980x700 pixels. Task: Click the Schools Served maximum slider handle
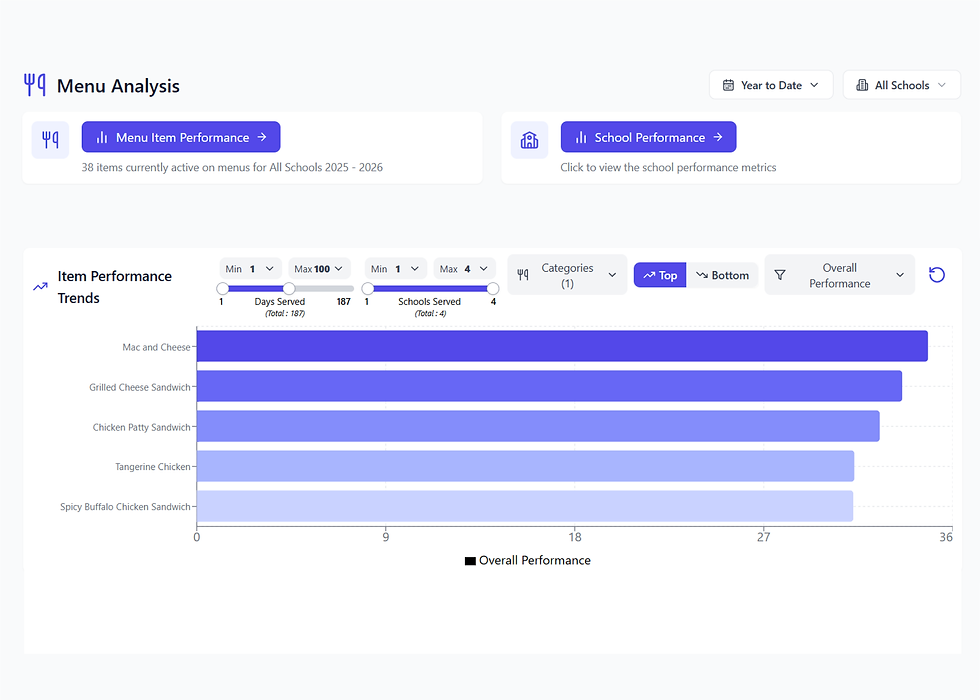(492, 288)
